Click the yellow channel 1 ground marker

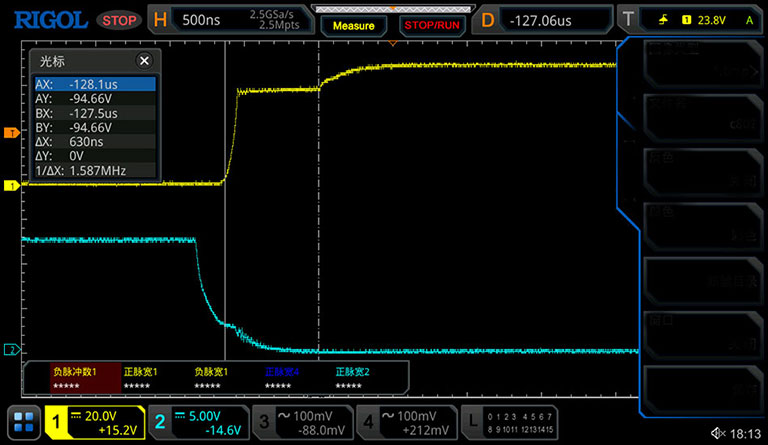(x=11, y=186)
